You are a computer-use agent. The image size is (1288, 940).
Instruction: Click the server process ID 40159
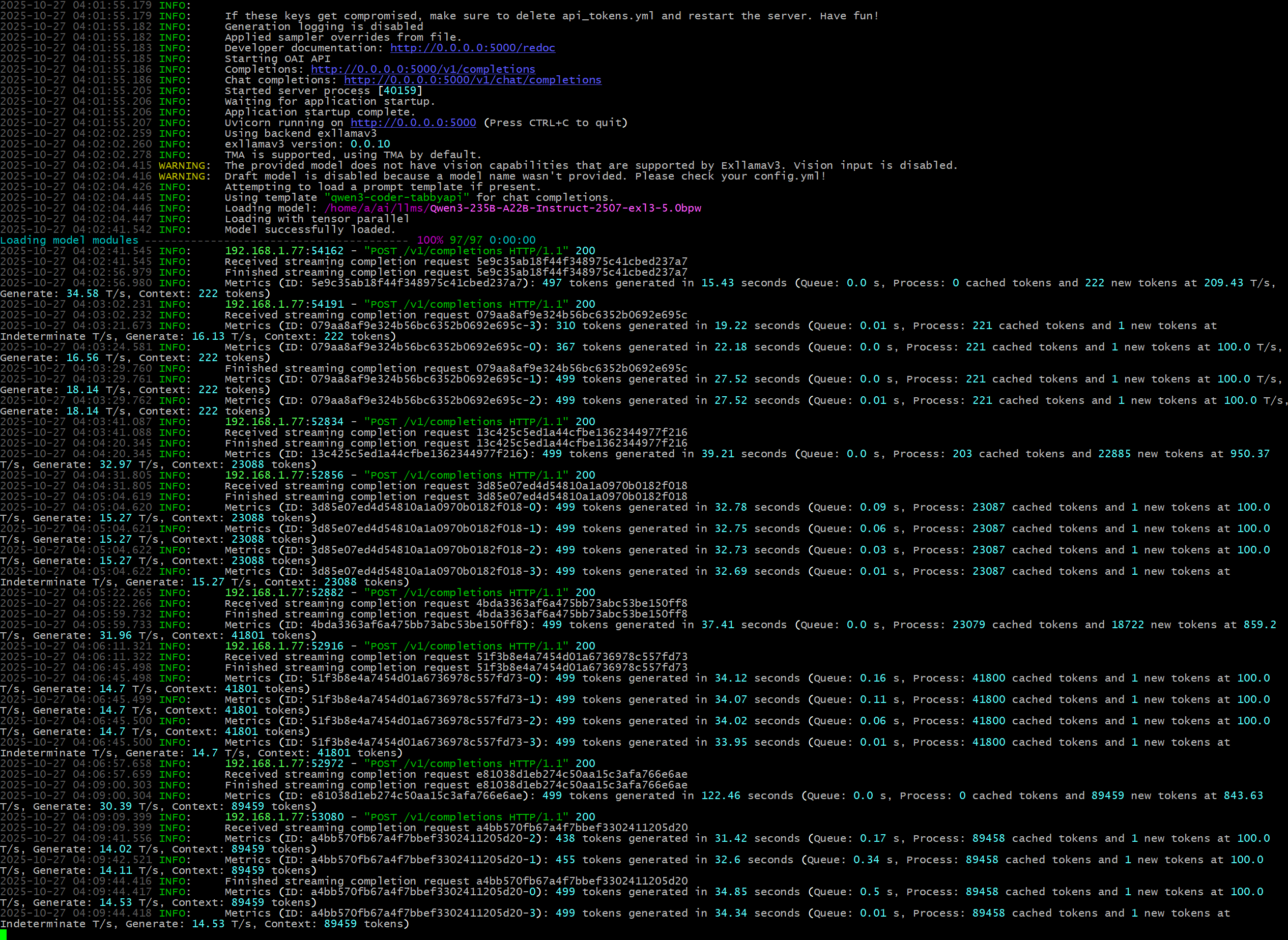(x=400, y=91)
